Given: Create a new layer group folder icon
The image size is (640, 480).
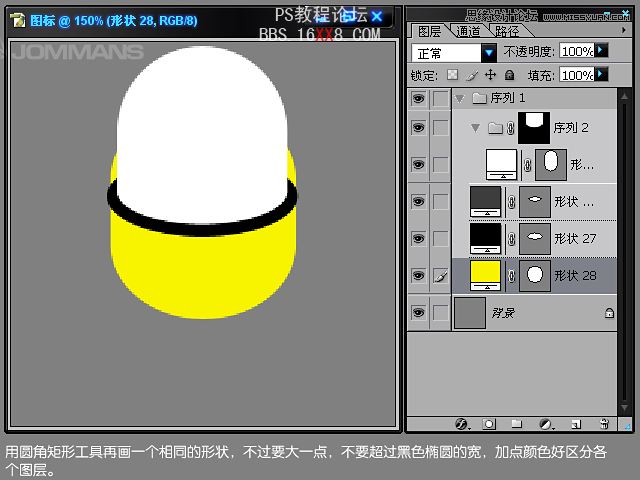Looking at the screenshot, I should click(518, 424).
